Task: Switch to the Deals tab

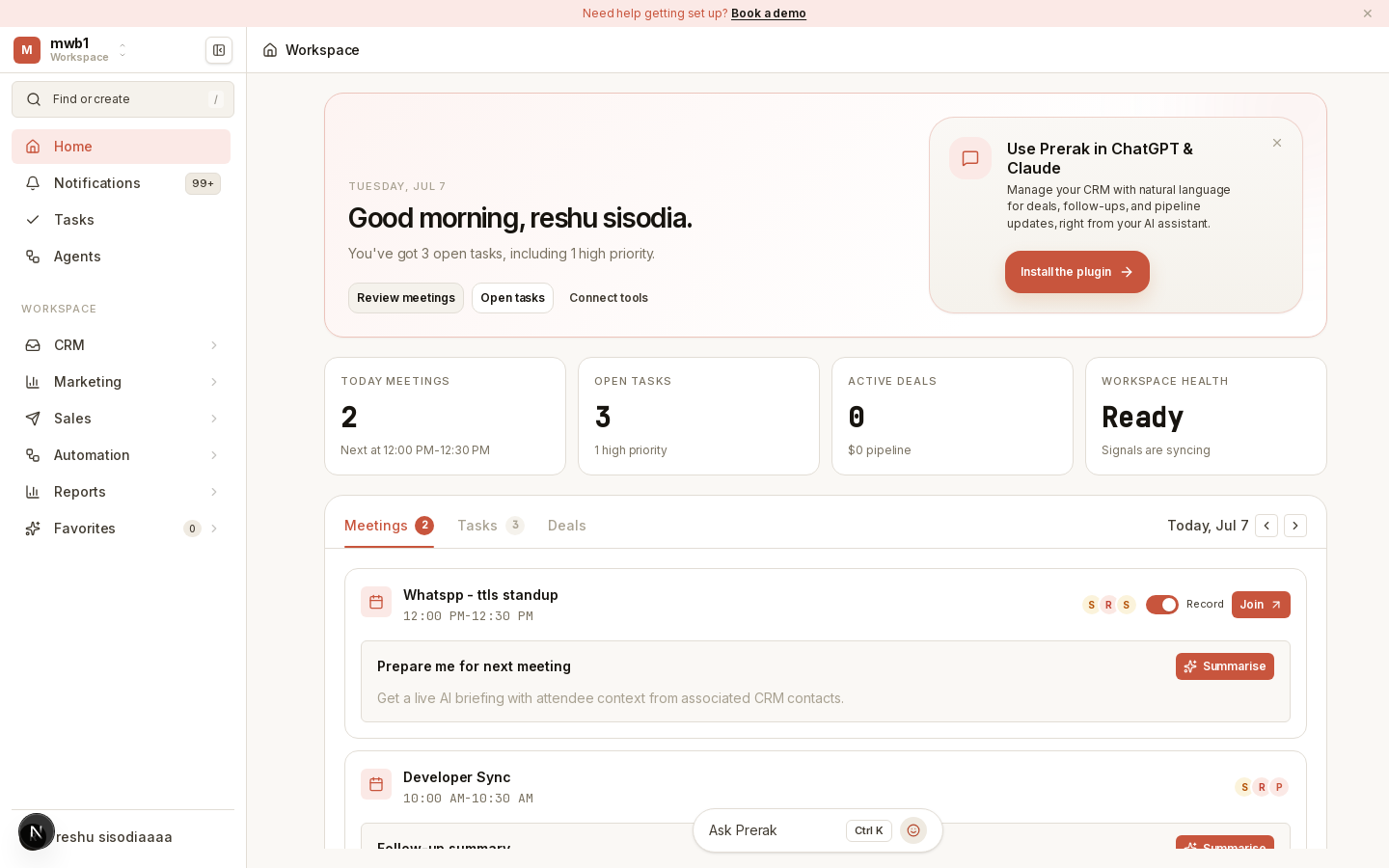Action: 567,526
